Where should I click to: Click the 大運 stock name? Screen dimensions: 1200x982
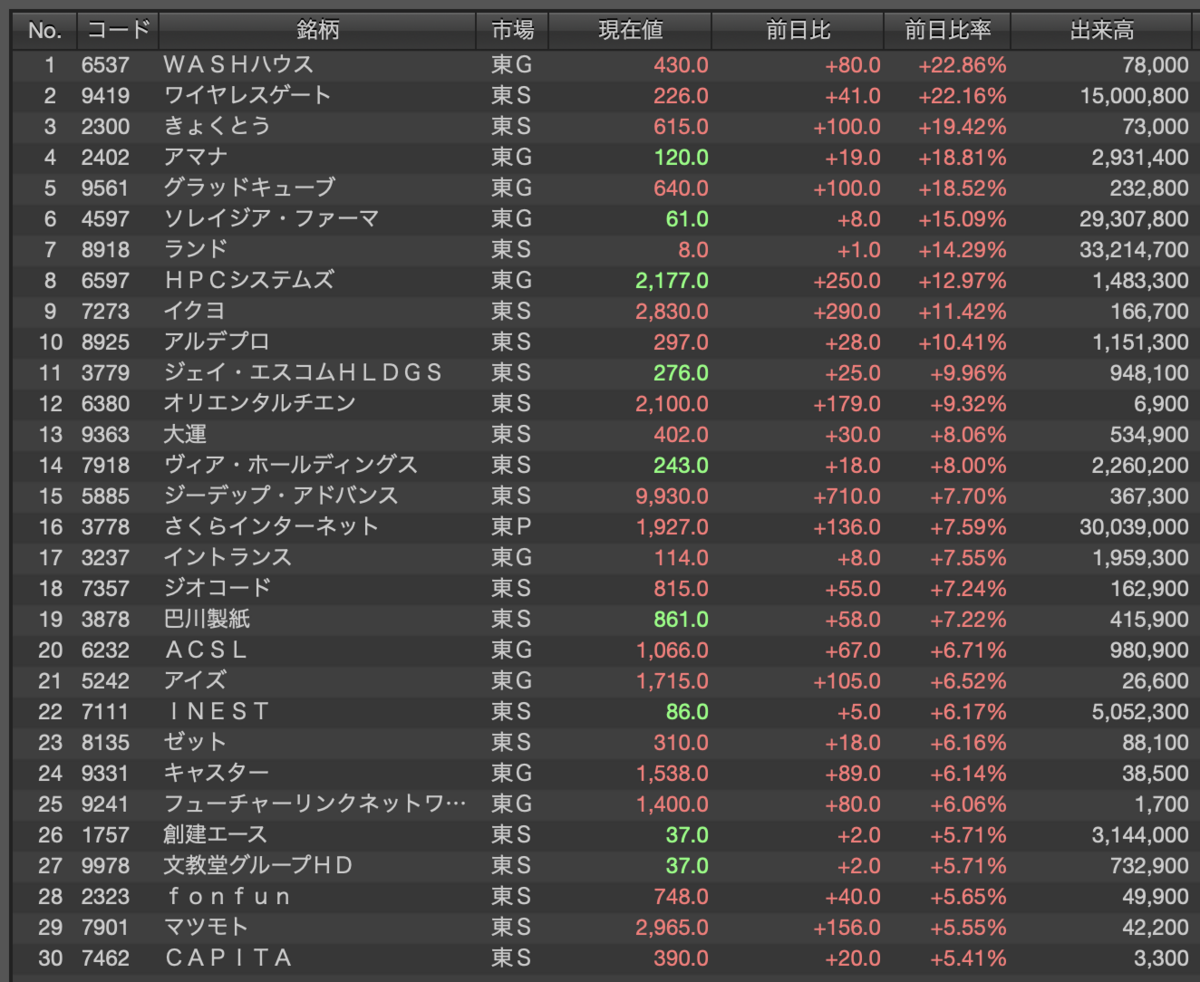click(185, 434)
